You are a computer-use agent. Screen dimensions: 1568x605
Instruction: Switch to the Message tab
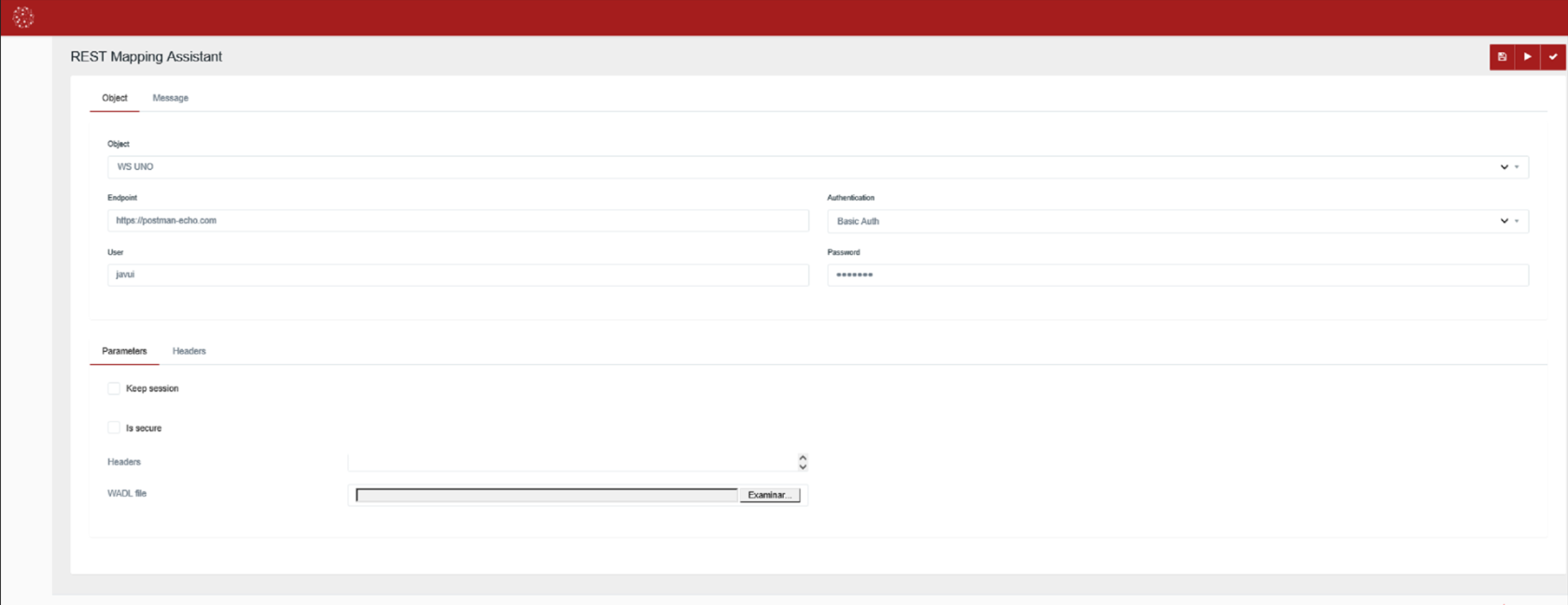pyautogui.click(x=170, y=98)
